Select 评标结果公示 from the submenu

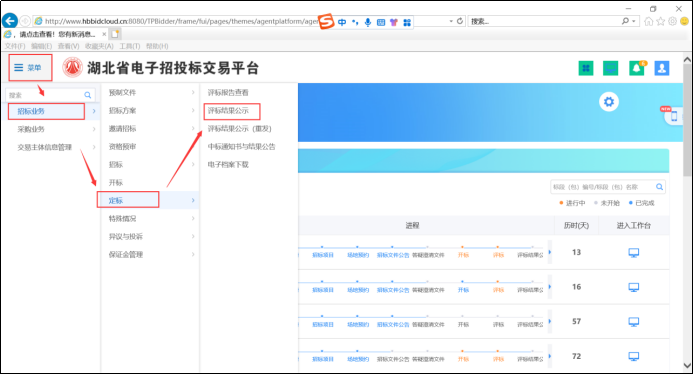pyautogui.click(x=228, y=111)
